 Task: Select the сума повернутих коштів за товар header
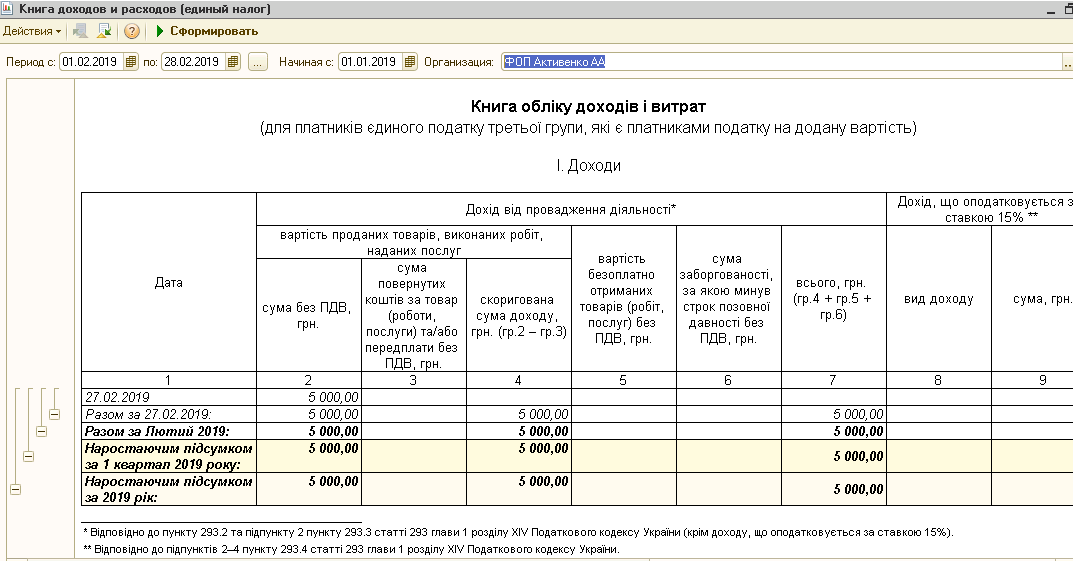(x=413, y=315)
